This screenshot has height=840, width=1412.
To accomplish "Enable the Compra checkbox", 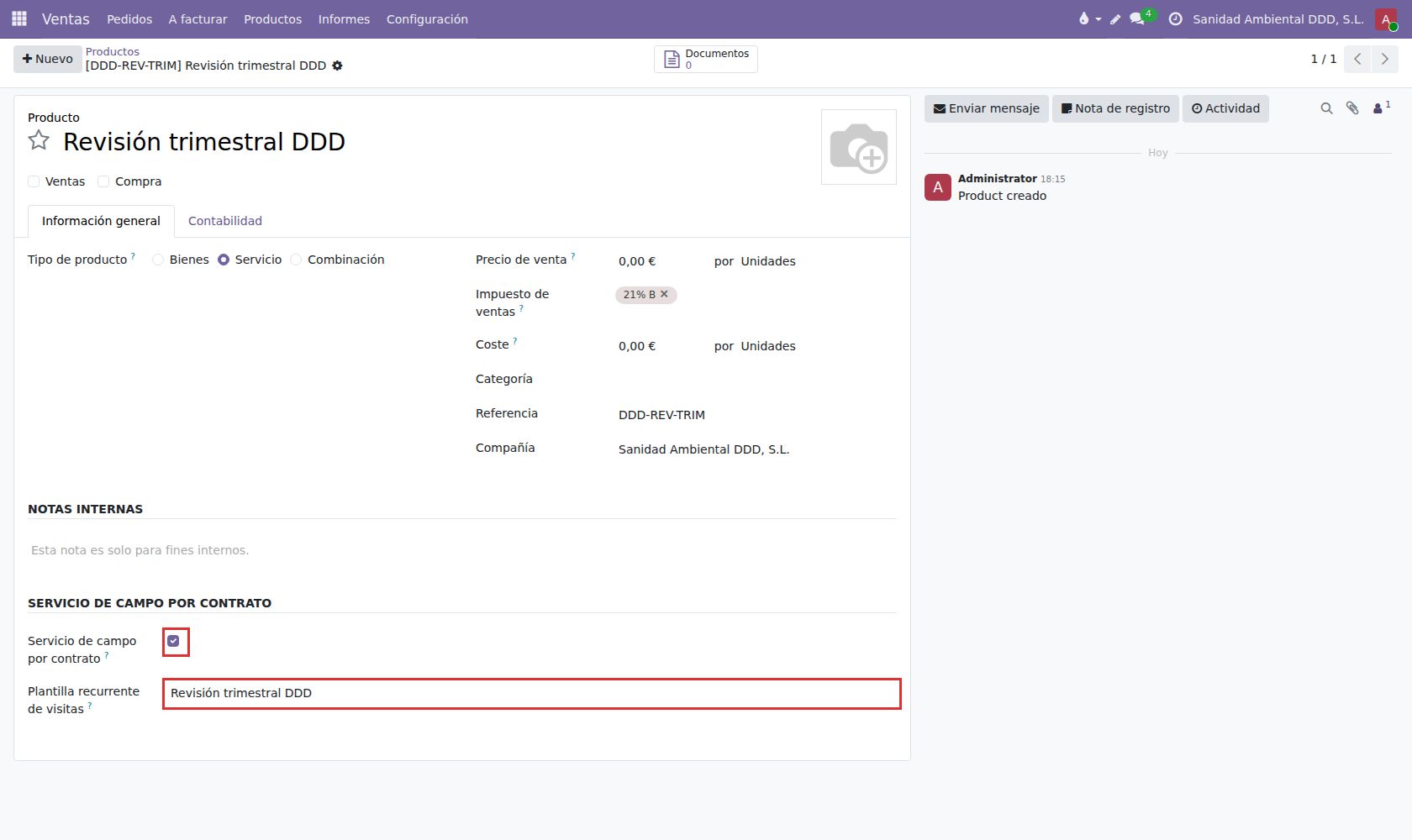I will [x=103, y=181].
